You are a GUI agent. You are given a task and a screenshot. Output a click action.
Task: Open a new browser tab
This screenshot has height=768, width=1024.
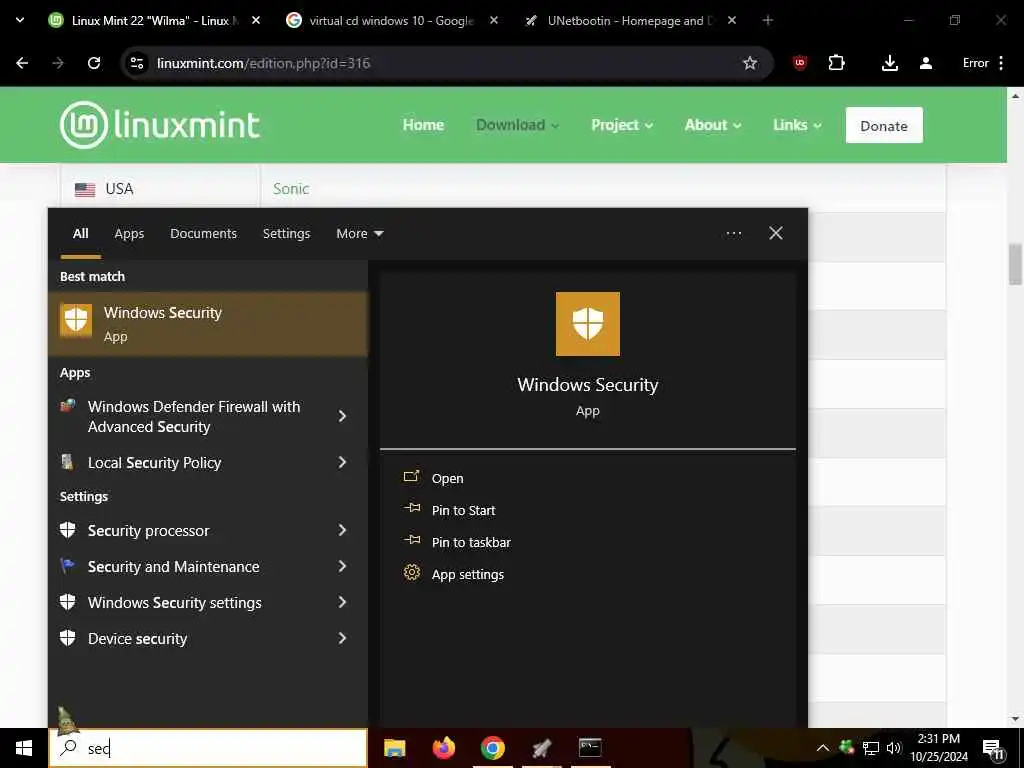point(767,20)
